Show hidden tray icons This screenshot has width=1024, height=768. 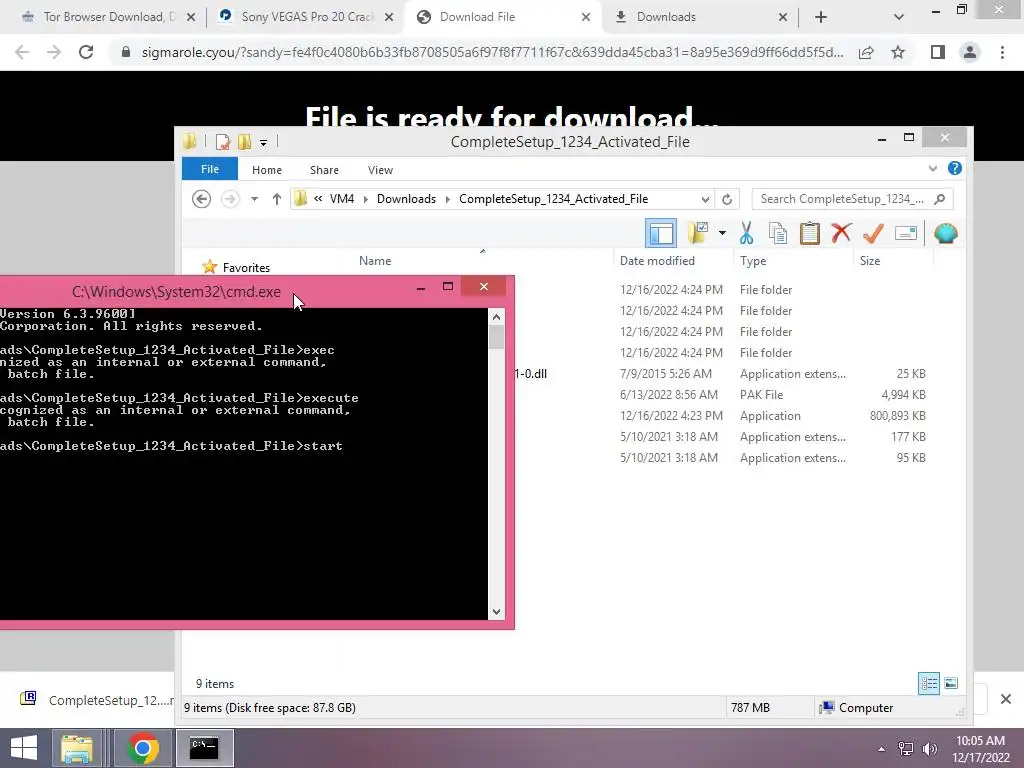(x=882, y=749)
